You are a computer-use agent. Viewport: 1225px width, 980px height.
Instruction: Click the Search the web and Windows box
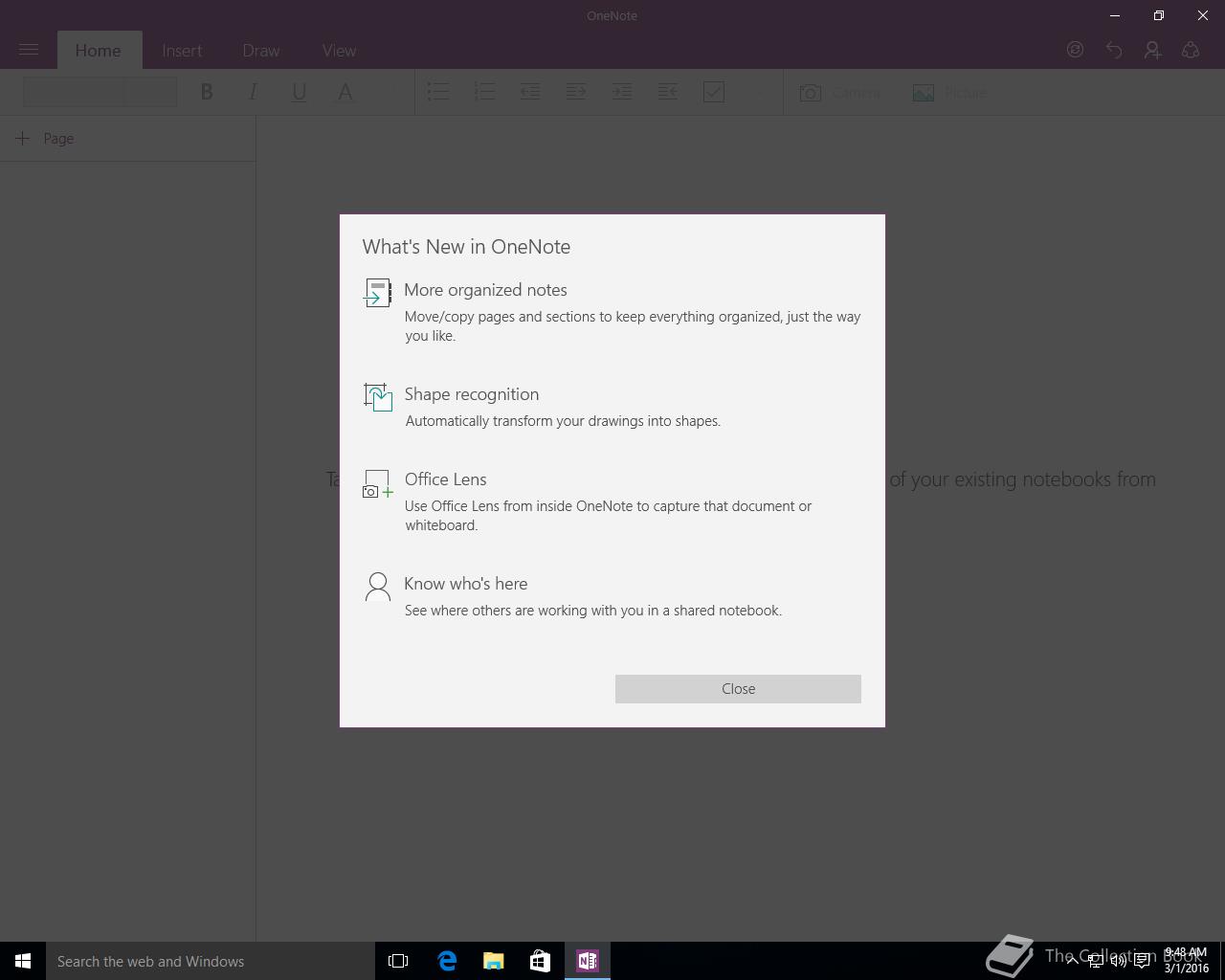(x=211, y=961)
